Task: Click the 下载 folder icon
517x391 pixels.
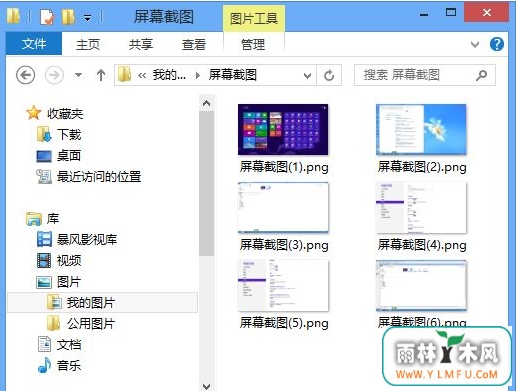Action: 44,134
